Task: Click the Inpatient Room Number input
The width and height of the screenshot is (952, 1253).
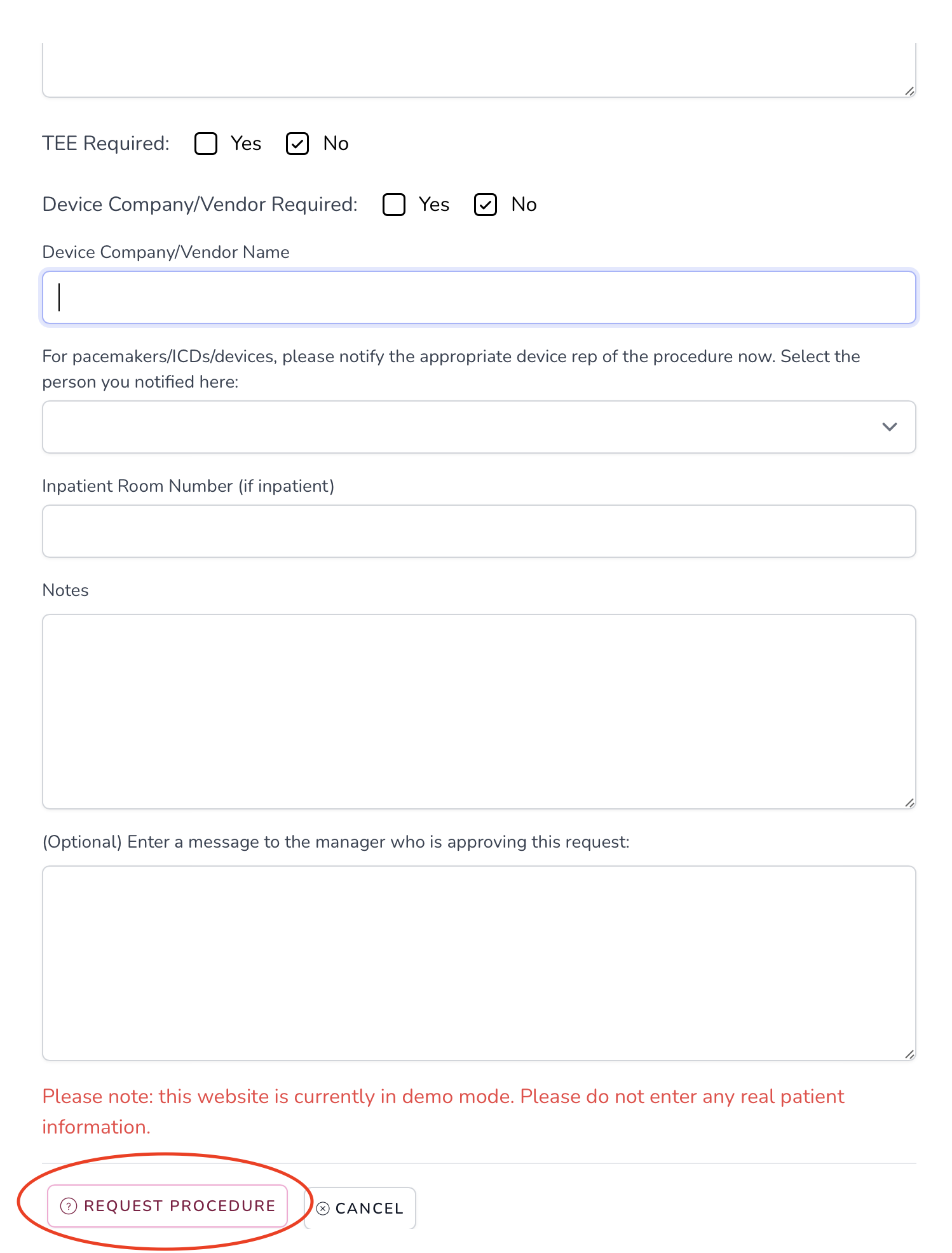Action: pyautogui.click(x=479, y=531)
